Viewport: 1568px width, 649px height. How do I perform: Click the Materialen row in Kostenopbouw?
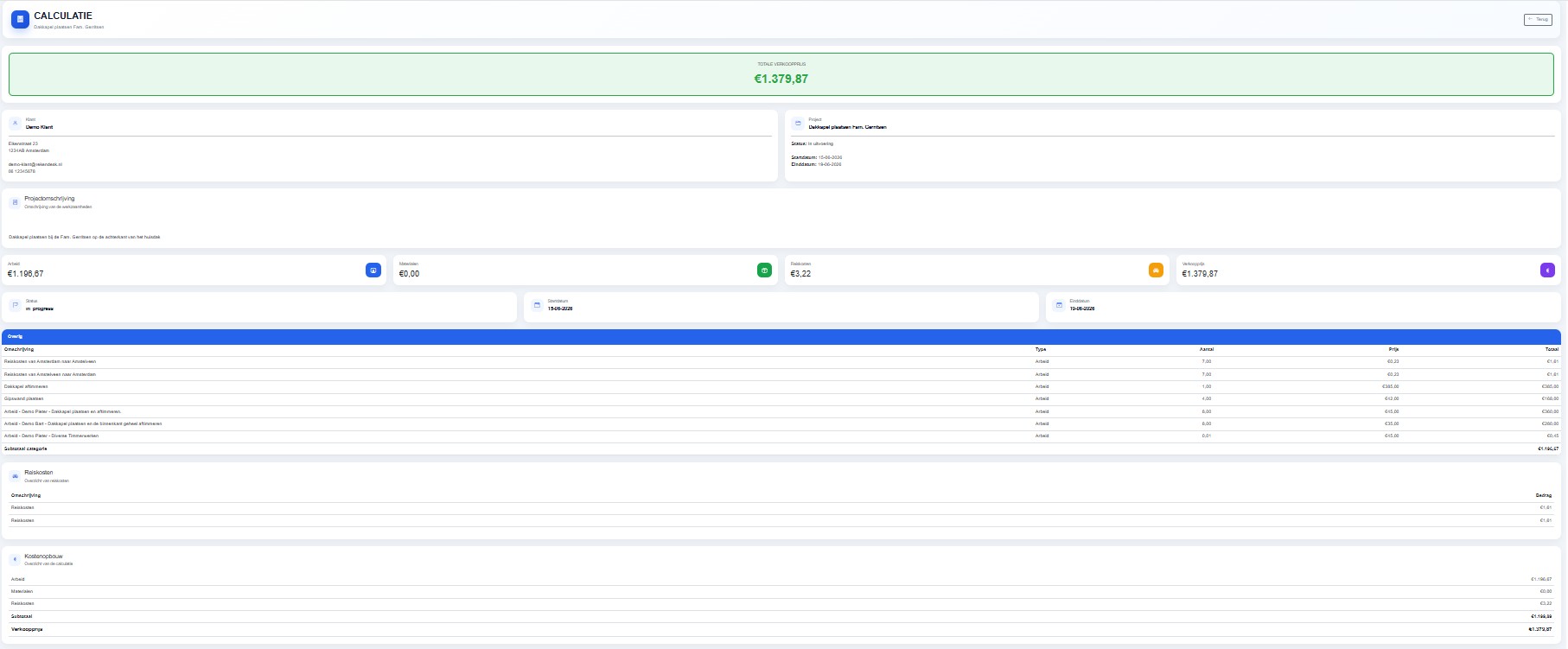pyautogui.click(x=781, y=591)
